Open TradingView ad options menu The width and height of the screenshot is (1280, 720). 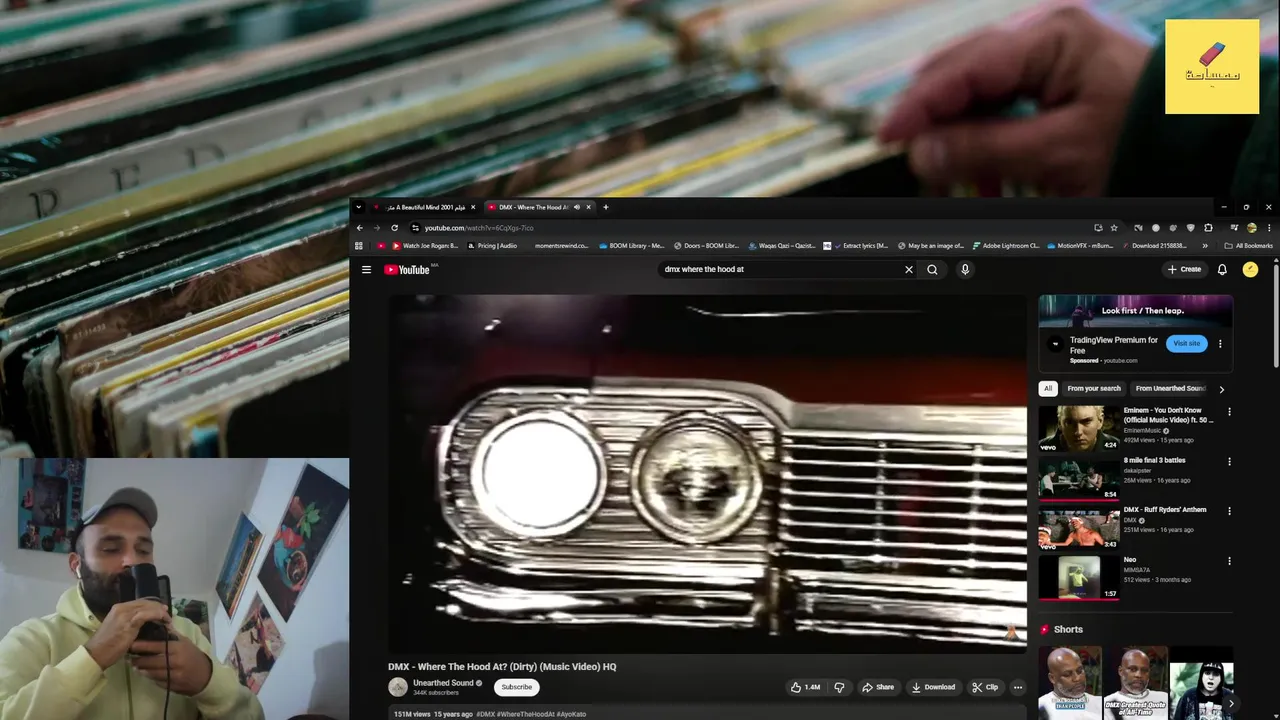coord(1220,344)
